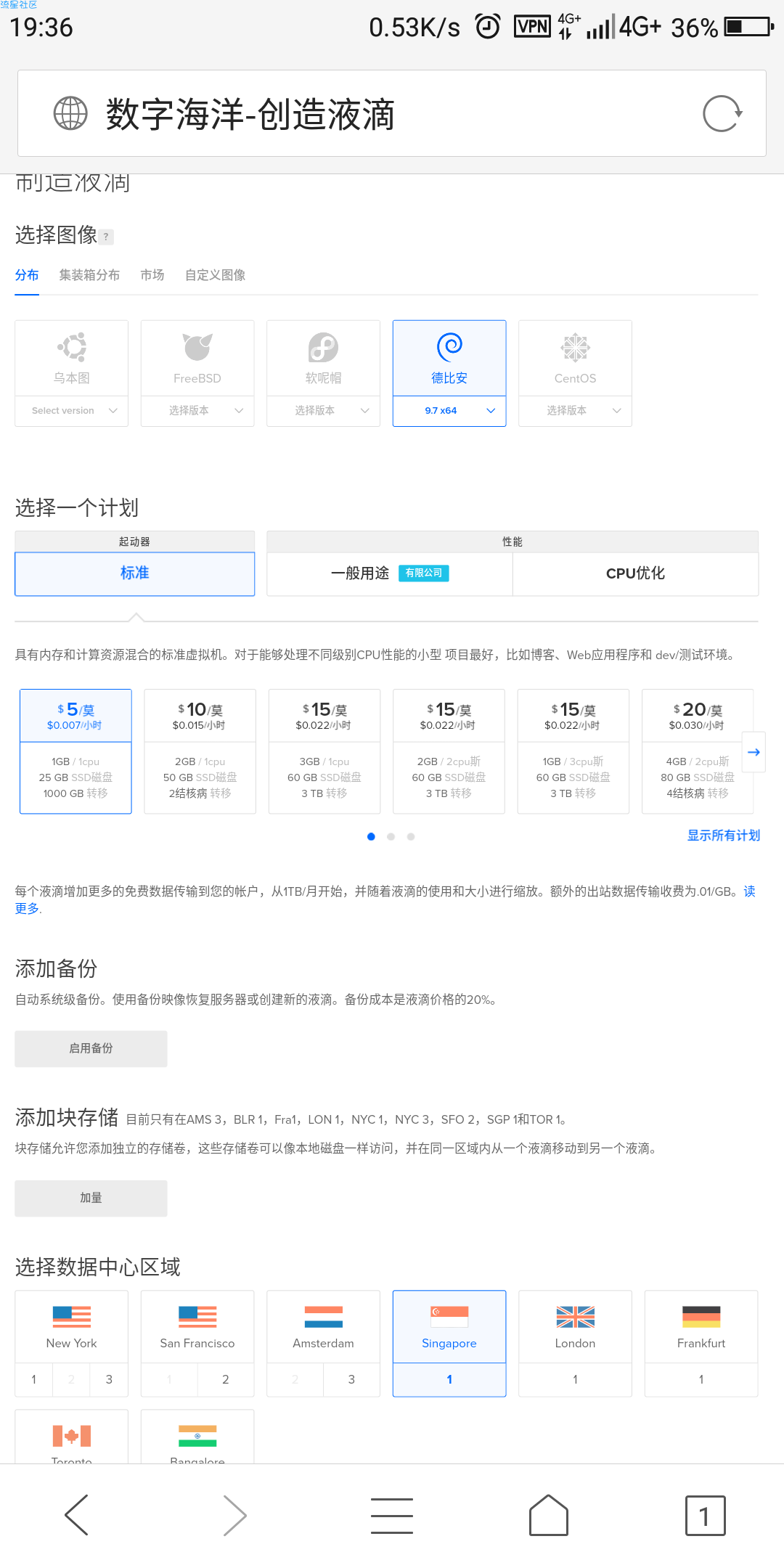Select Singapore datacenter 1
Screen dimensions: 784x1568
tap(449, 1379)
